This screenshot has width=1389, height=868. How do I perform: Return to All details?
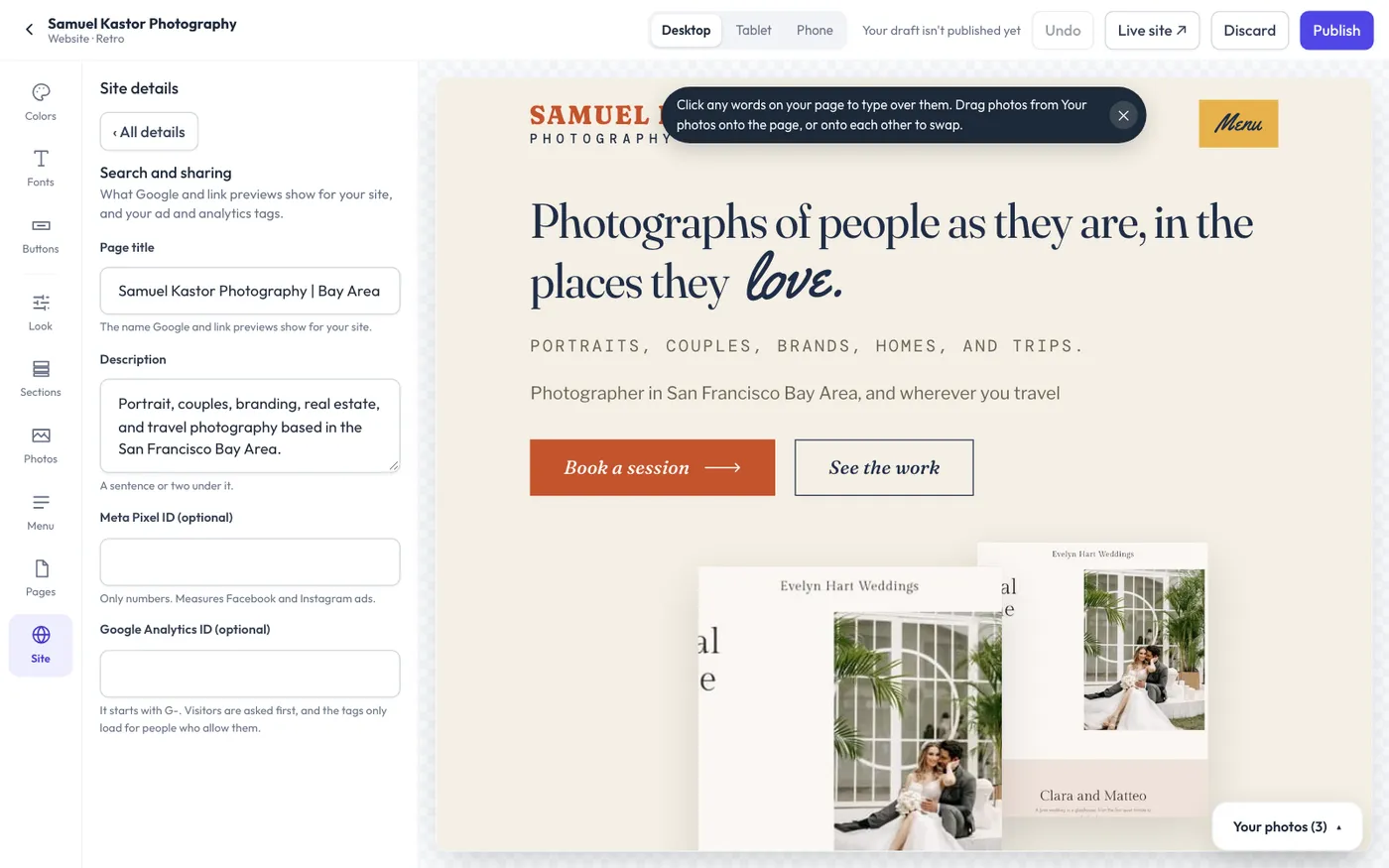[x=149, y=132]
